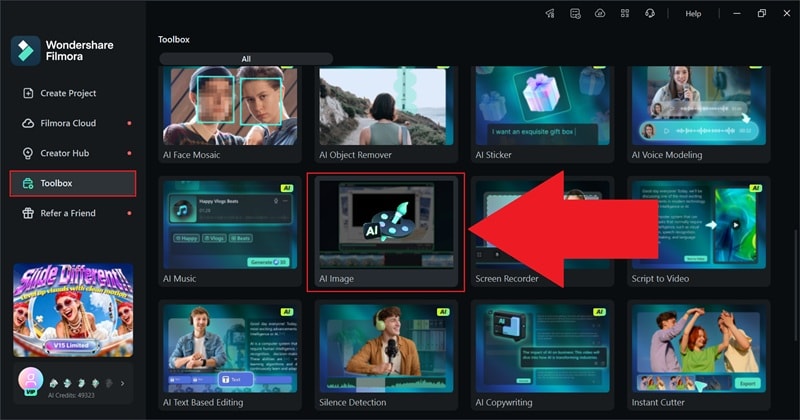Open the apps grid icon in title bar

point(625,14)
